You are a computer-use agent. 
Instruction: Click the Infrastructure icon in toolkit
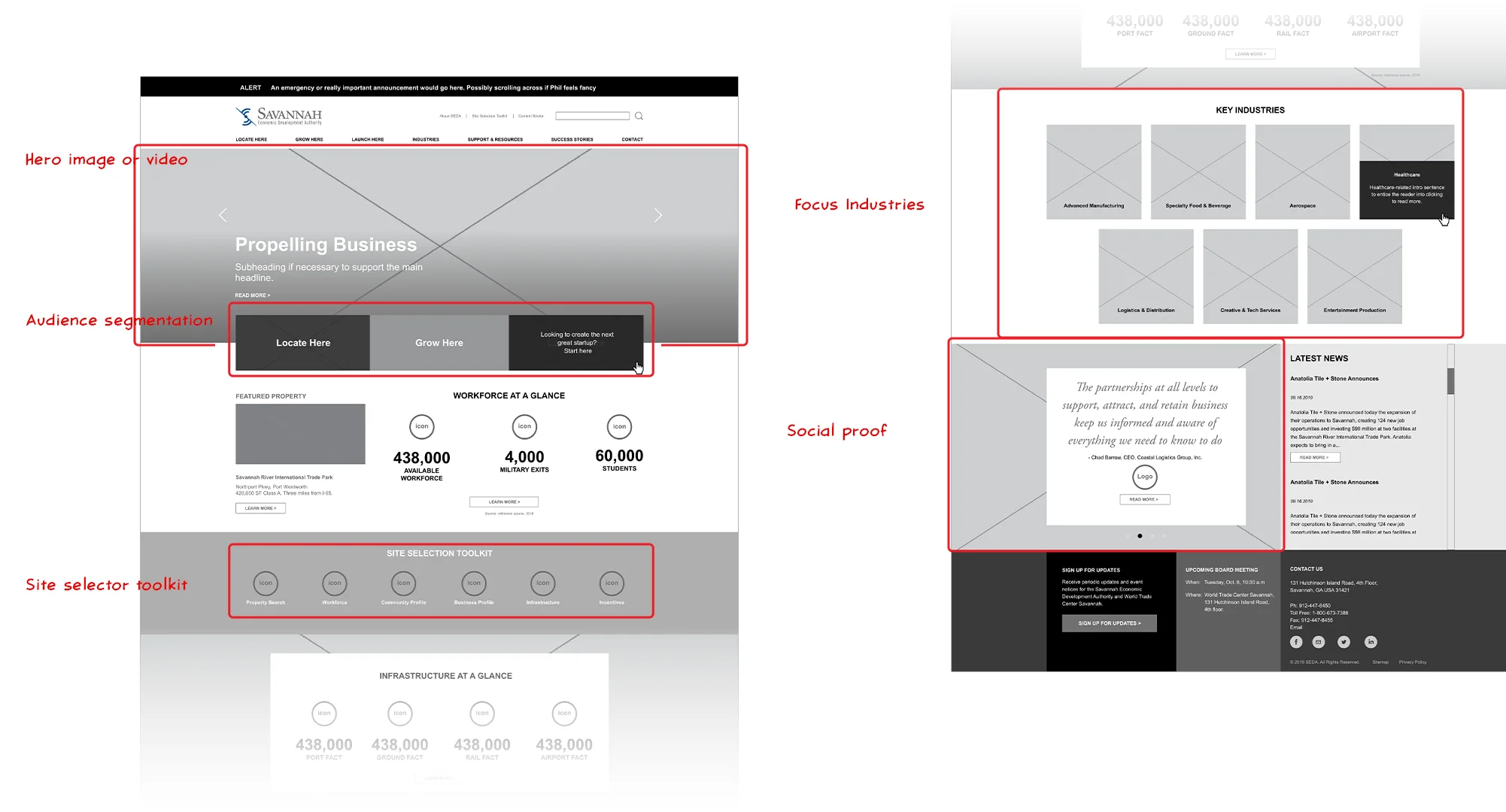pos(543,583)
